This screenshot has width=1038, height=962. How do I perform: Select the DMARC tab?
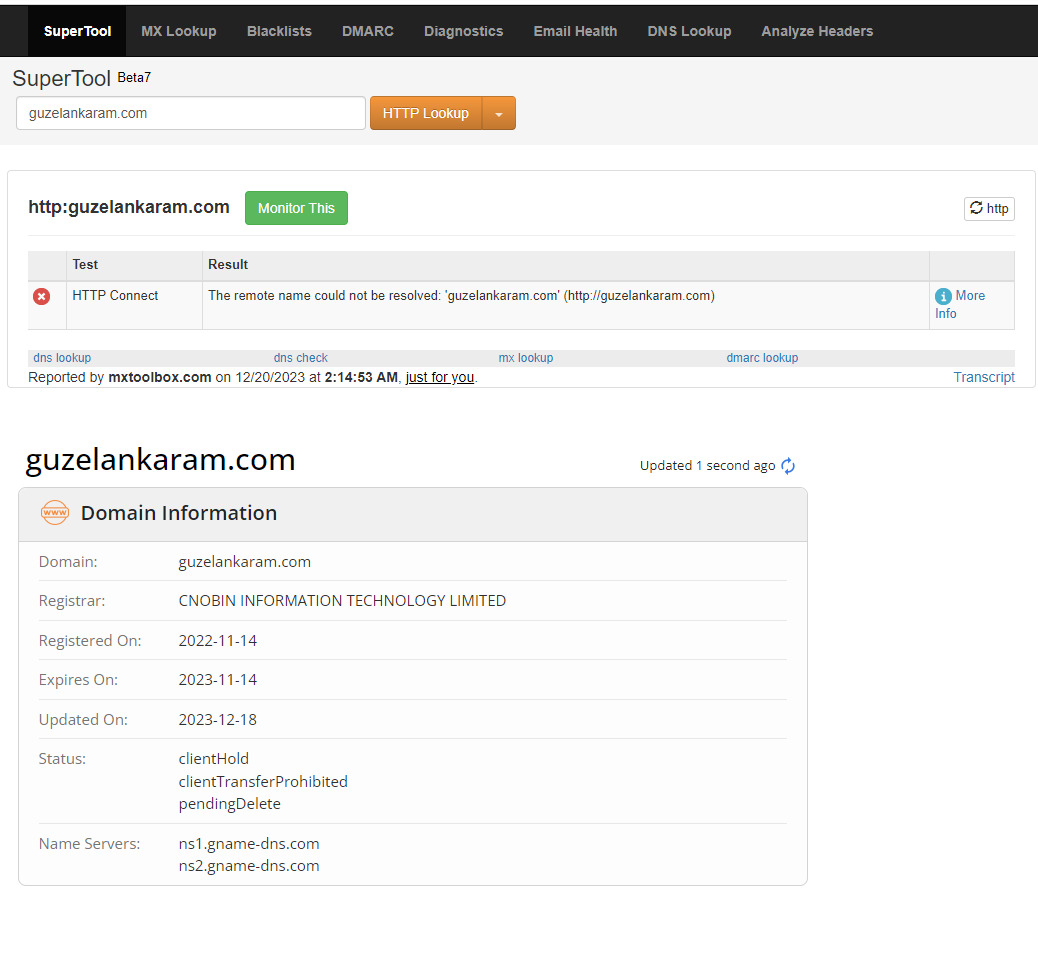point(367,30)
